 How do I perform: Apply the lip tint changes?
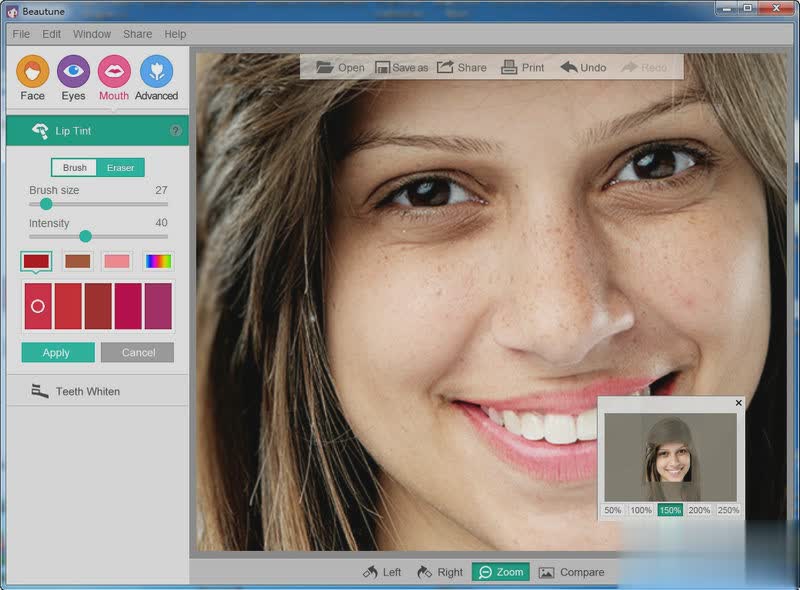[57, 352]
